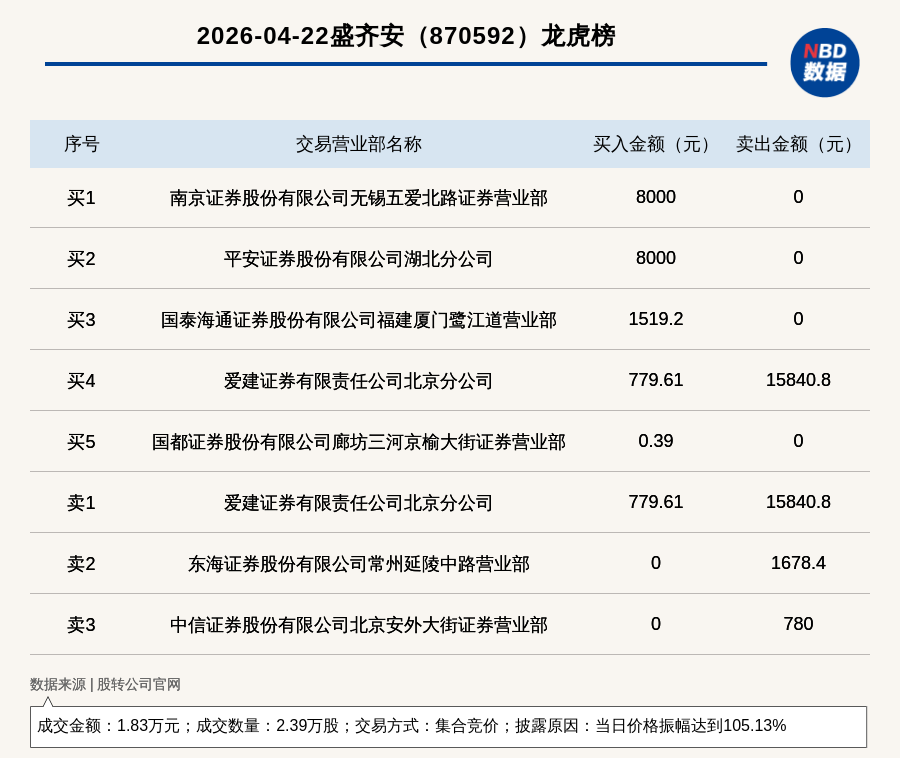Click 平安证券股份有限公司湖北分公司 entry
Screen dimensions: 900x758
pos(358,259)
